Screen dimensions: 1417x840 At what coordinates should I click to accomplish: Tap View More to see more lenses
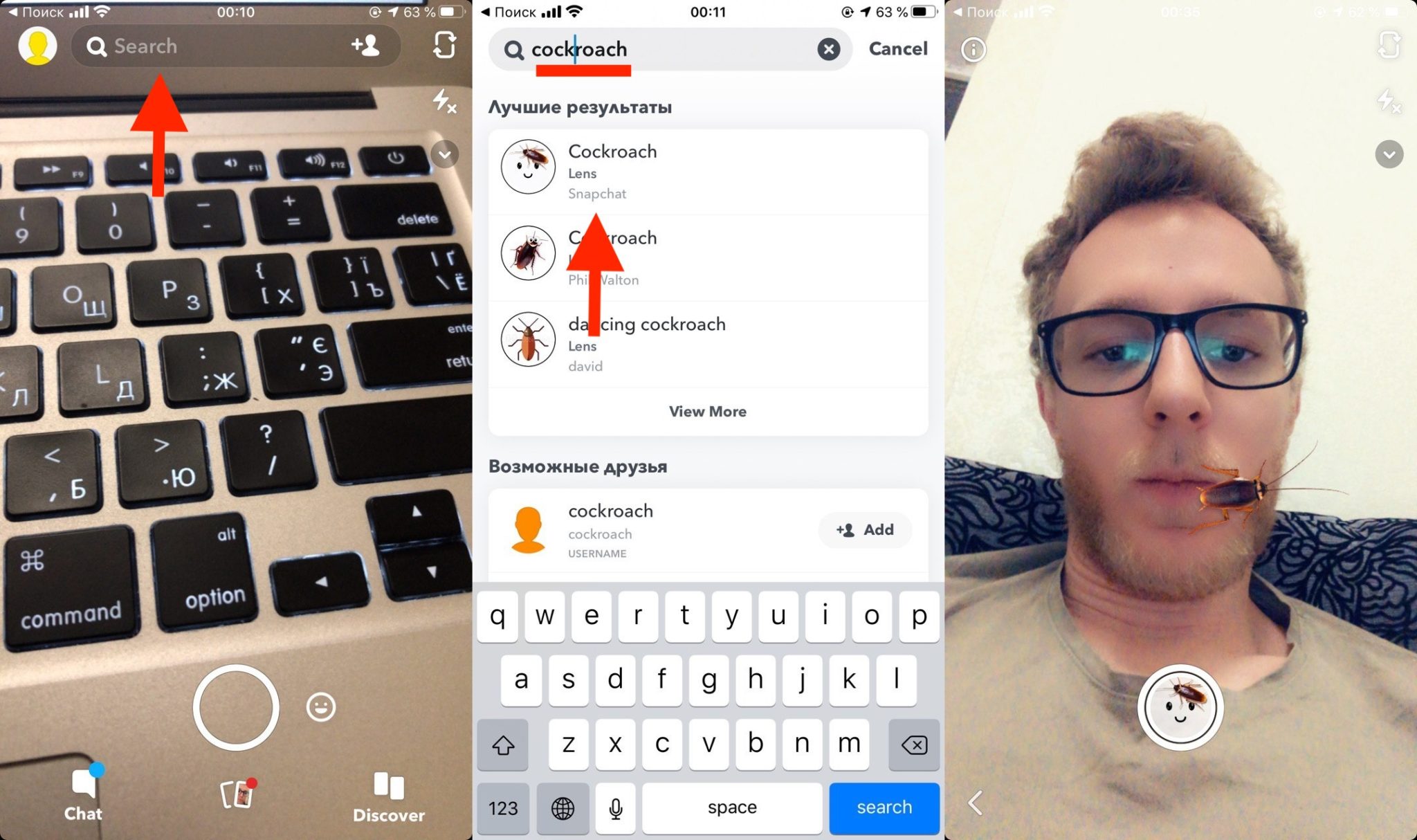coord(707,410)
